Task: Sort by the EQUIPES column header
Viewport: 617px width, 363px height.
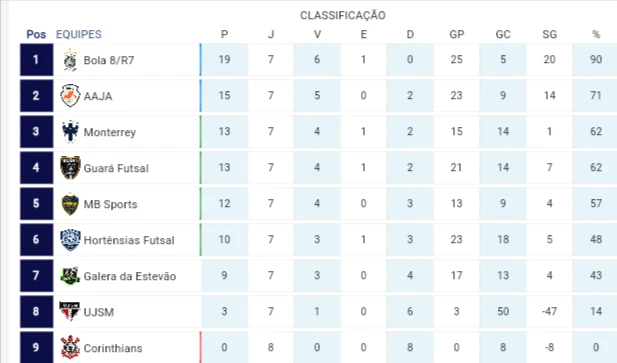Action: click(79, 34)
